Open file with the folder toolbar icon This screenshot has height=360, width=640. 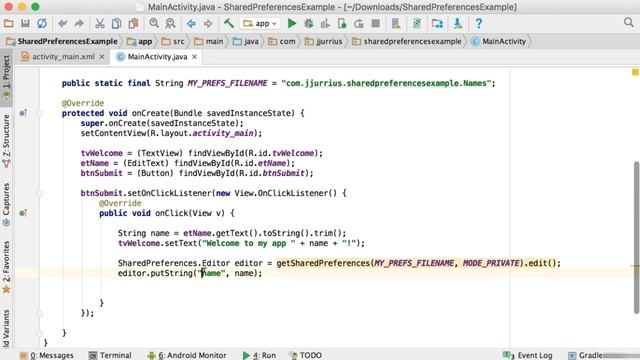click(8, 23)
